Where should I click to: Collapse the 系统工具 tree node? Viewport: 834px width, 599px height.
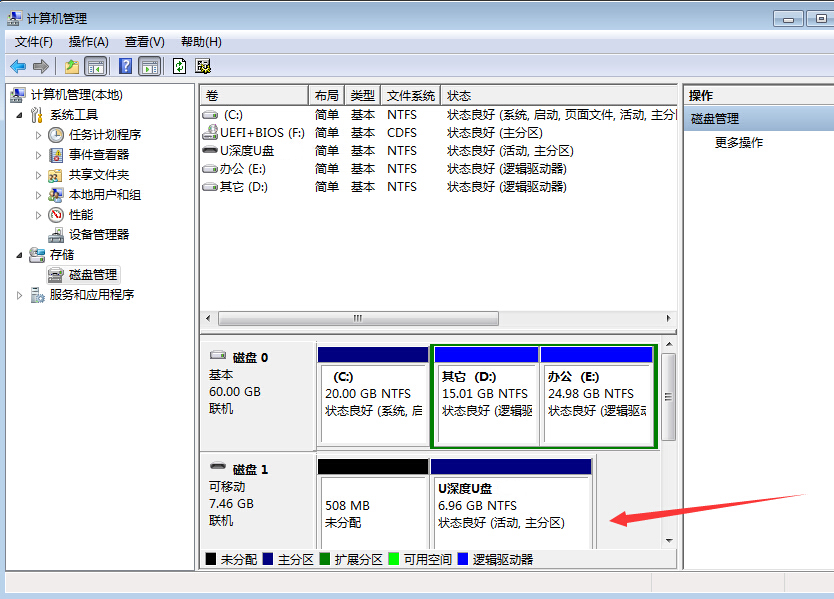(x=20, y=115)
